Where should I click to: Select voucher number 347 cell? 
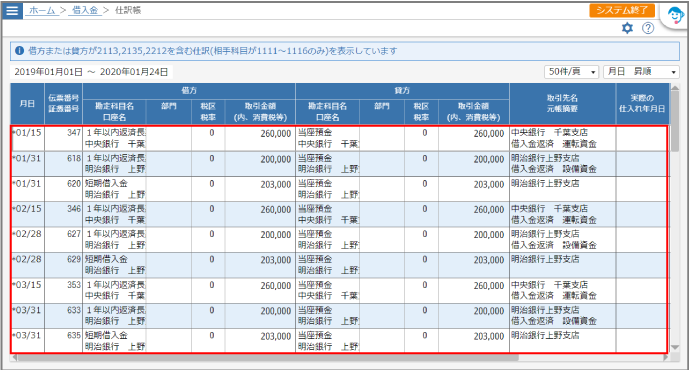tap(63, 138)
